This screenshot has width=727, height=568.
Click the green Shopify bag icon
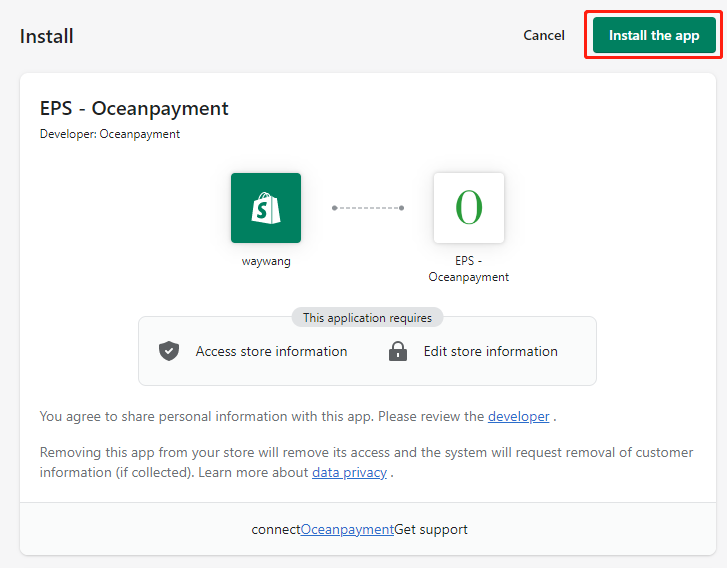tap(266, 208)
